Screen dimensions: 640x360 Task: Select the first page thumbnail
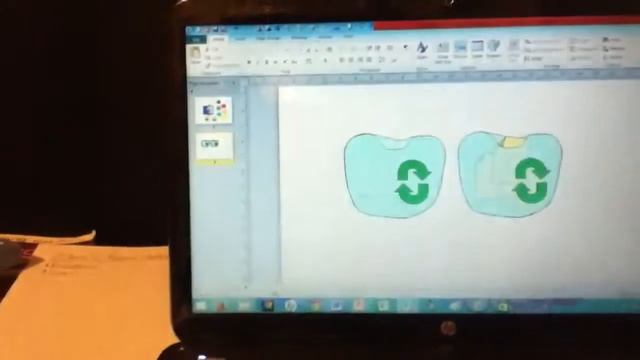pyautogui.click(x=213, y=110)
